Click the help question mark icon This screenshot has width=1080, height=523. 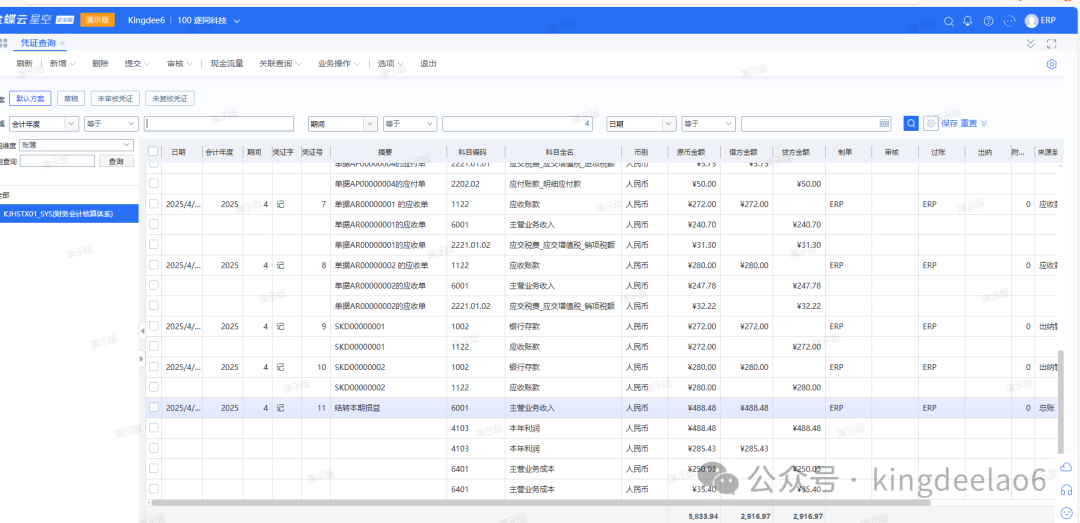point(988,20)
